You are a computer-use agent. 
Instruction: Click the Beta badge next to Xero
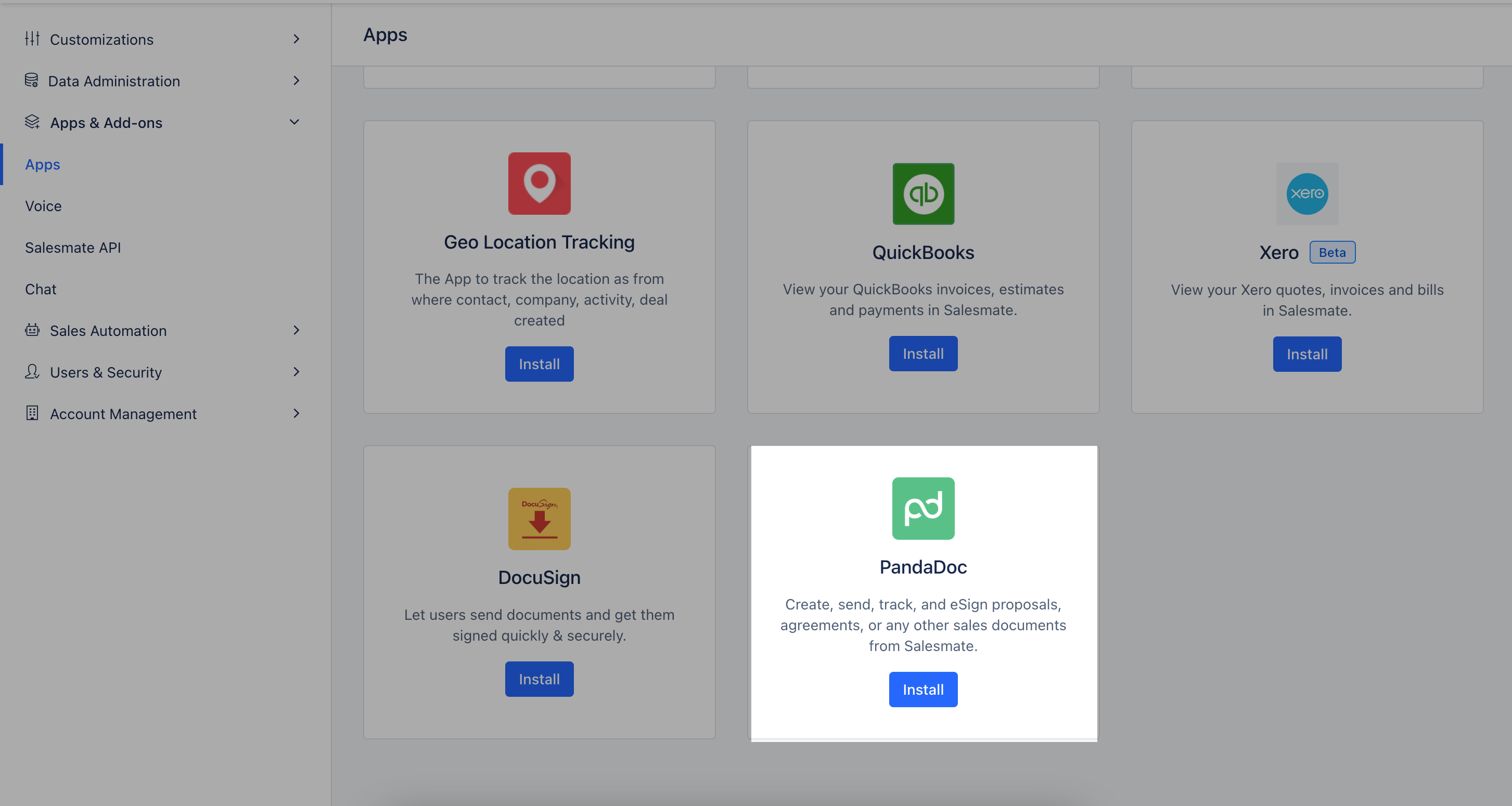(1332, 253)
